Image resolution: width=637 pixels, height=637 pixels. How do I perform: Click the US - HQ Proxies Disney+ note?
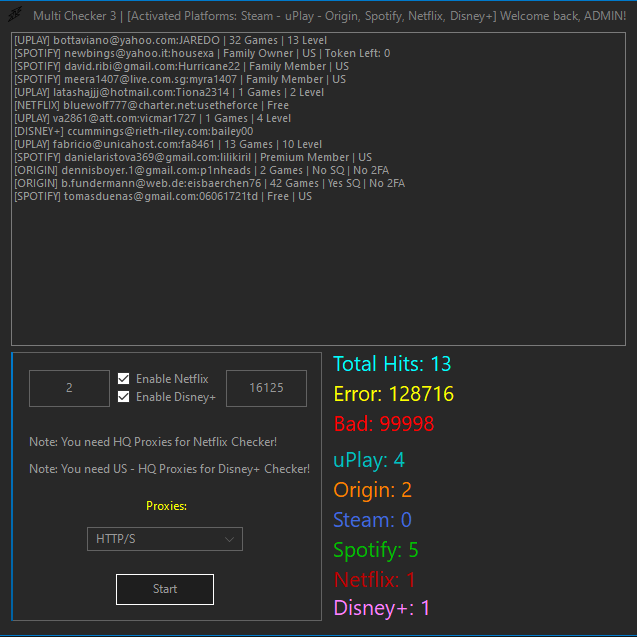(x=169, y=469)
